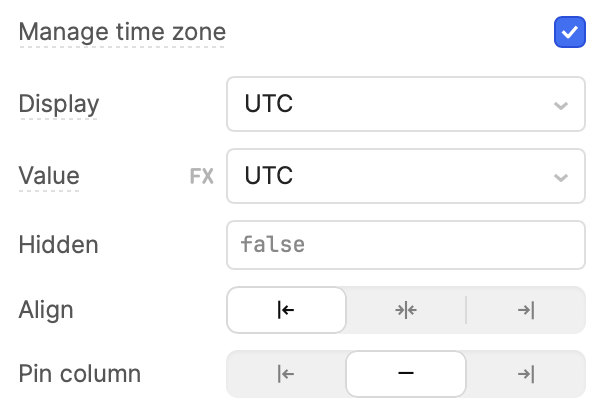Screen dimensions: 600x412
Task: Click the underlined Value label
Action: click(x=49, y=176)
